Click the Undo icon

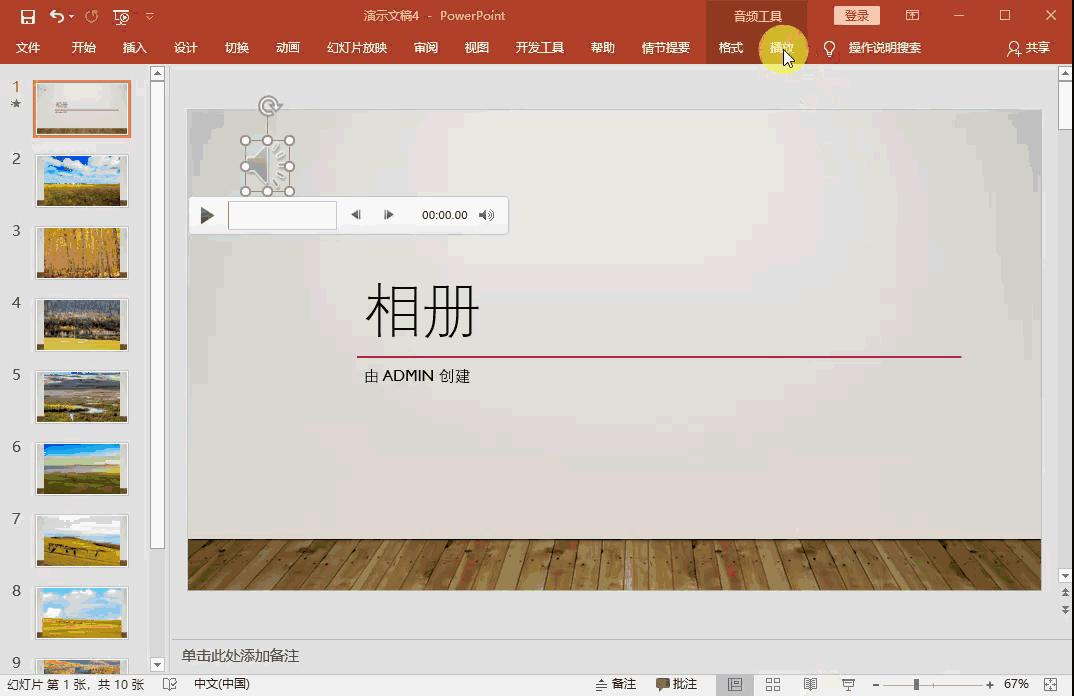[55, 16]
